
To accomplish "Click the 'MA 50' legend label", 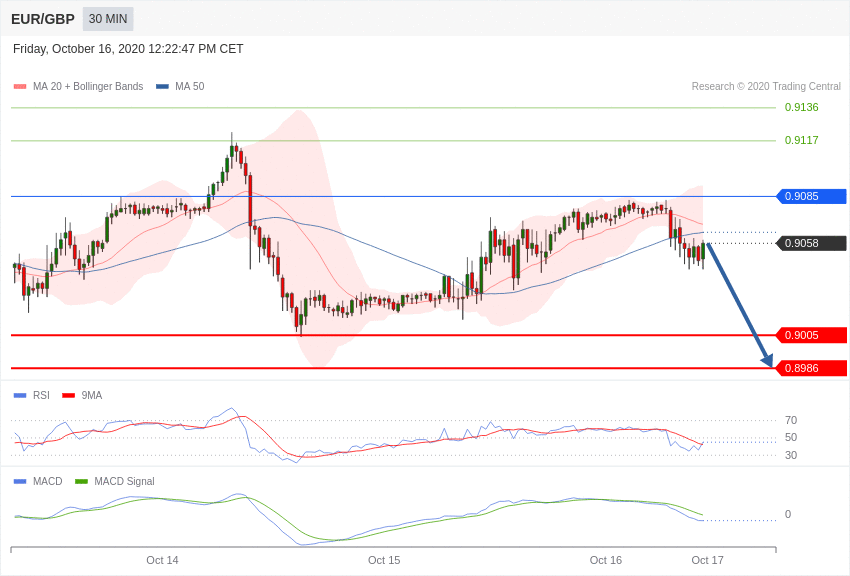I will tap(190, 87).
